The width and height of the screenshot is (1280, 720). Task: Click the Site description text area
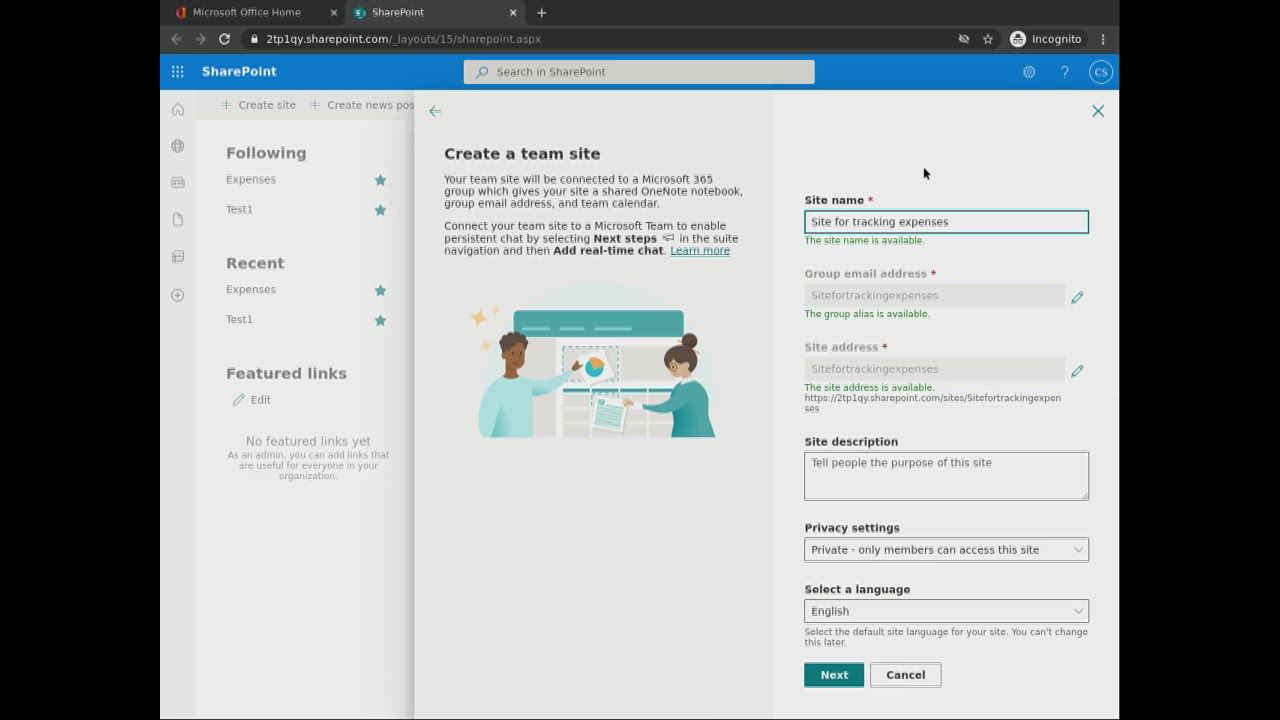click(x=946, y=476)
